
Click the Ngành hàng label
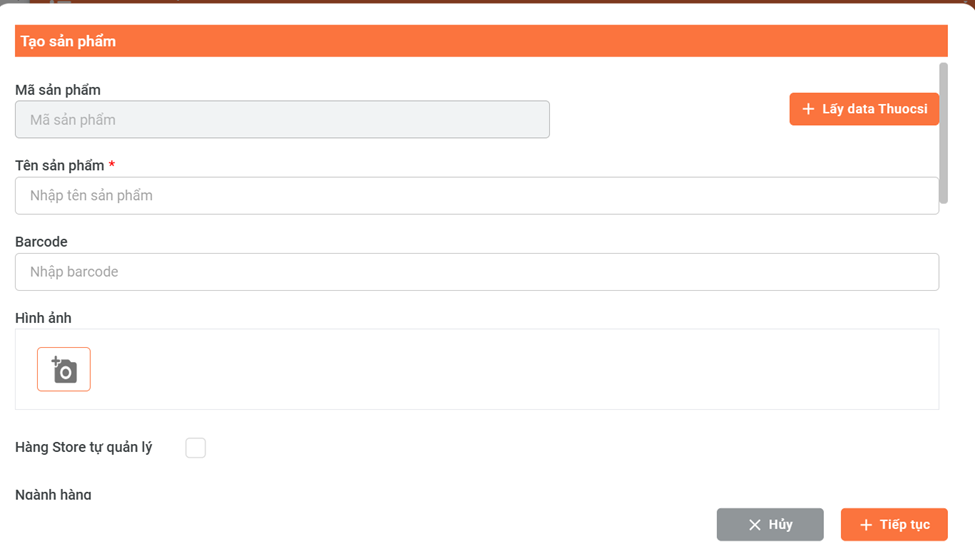53,494
